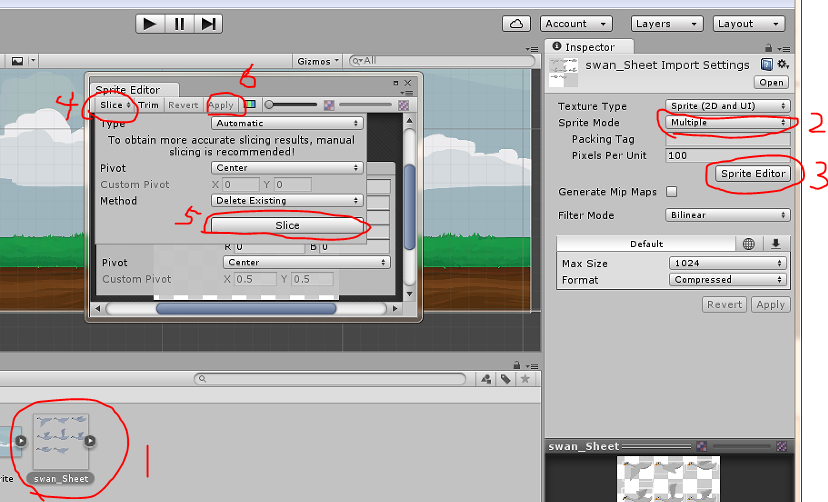Select the Inspector tab
Image resolution: width=828 pixels, height=502 pixels.
tap(589, 47)
